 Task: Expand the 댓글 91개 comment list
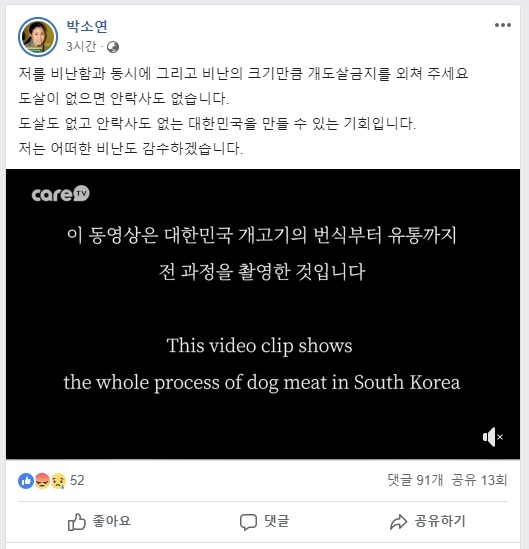click(x=415, y=480)
